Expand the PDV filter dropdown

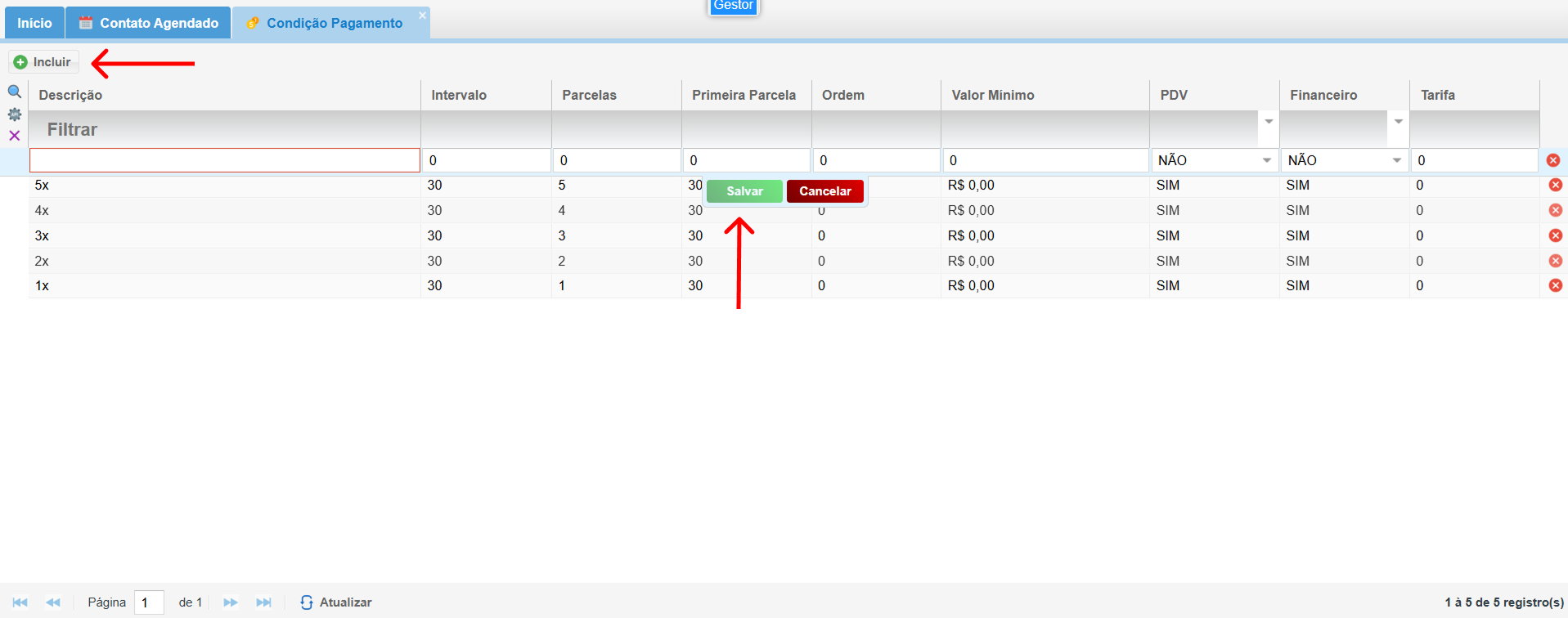tap(1268, 122)
